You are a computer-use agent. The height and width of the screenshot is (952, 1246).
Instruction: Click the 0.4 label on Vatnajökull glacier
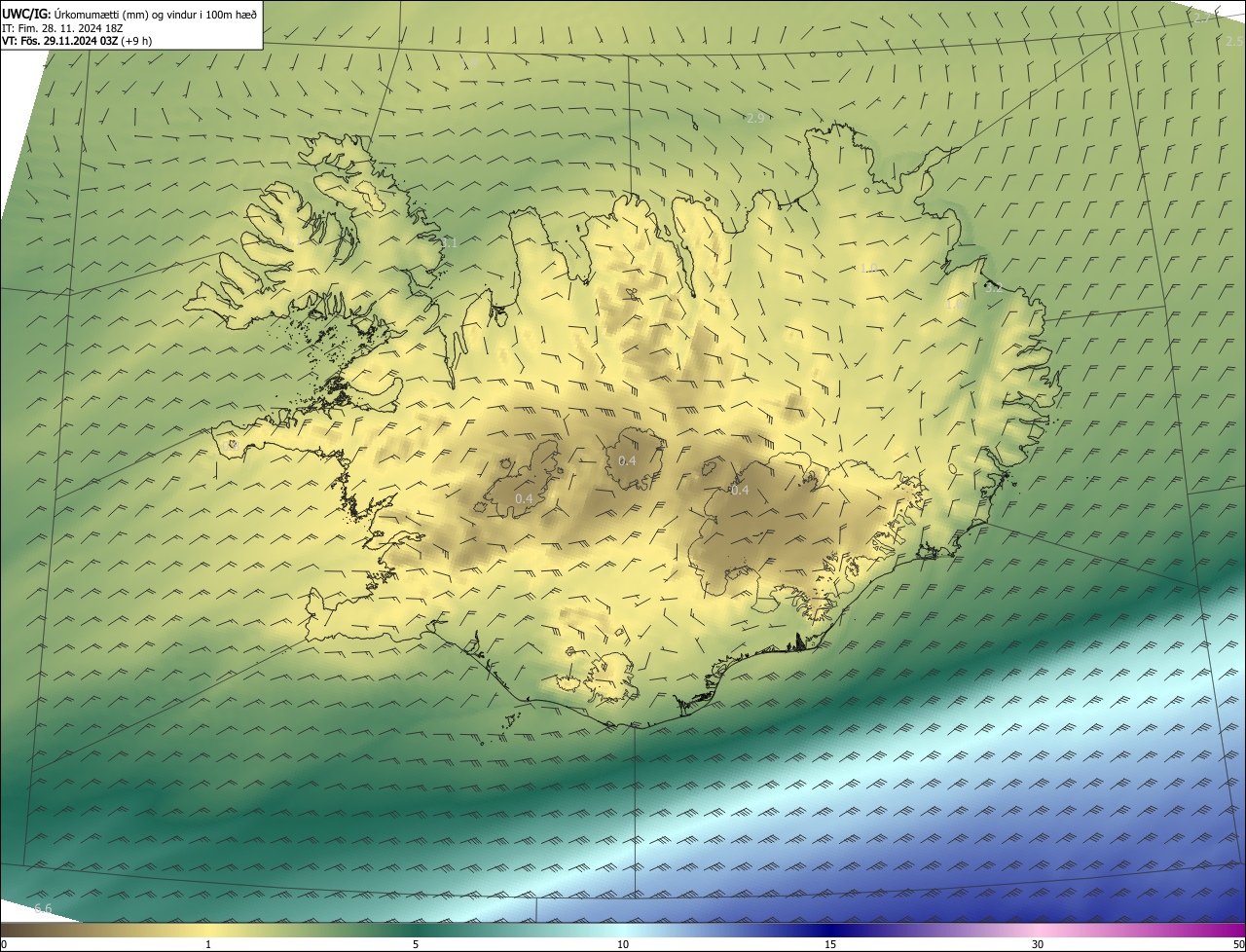(x=740, y=491)
